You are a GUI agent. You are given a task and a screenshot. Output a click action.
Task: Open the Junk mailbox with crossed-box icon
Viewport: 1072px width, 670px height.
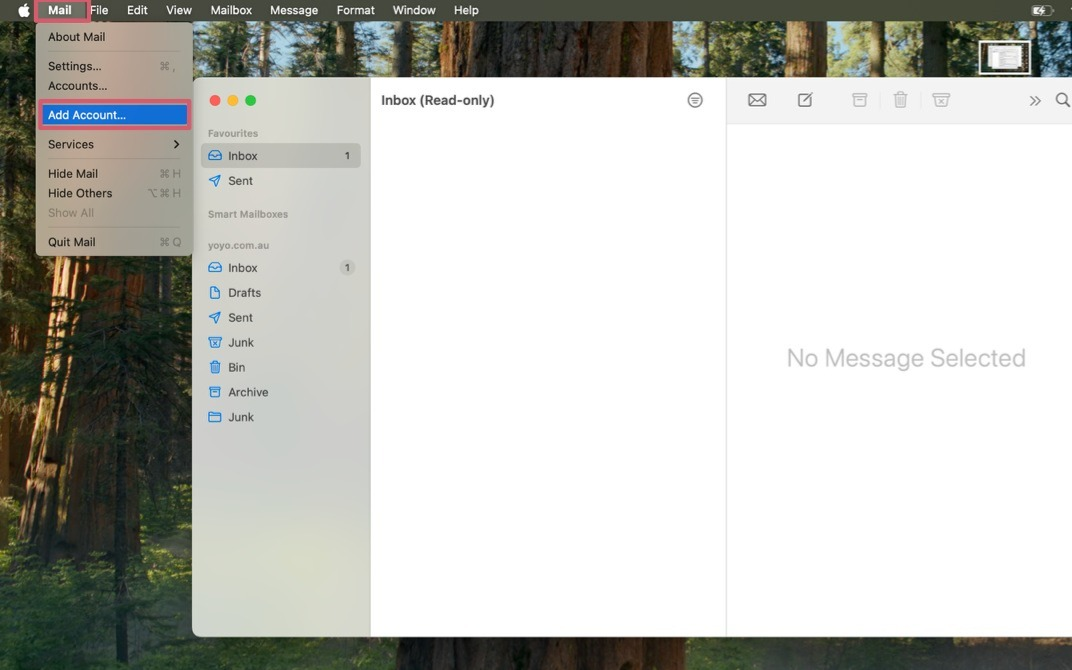click(281, 343)
